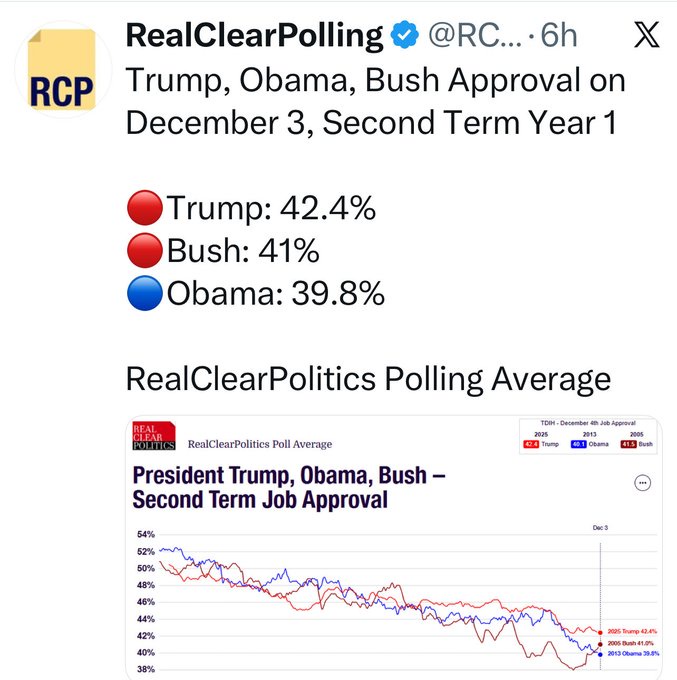Open the RCP profile avatar
This screenshot has height=680, width=677.
[x=62, y=68]
